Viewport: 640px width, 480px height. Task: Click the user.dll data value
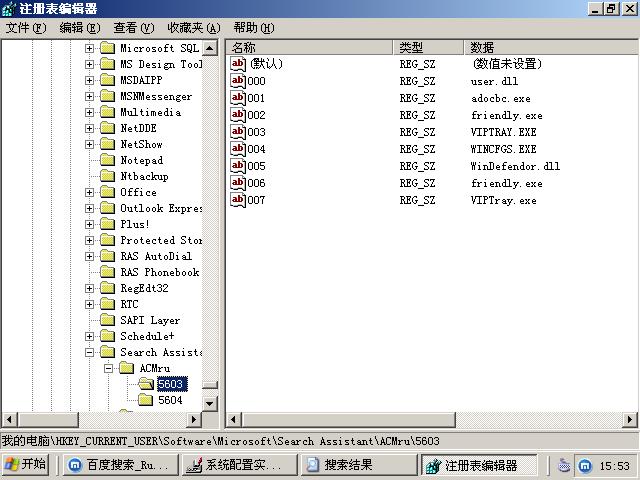[494, 81]
